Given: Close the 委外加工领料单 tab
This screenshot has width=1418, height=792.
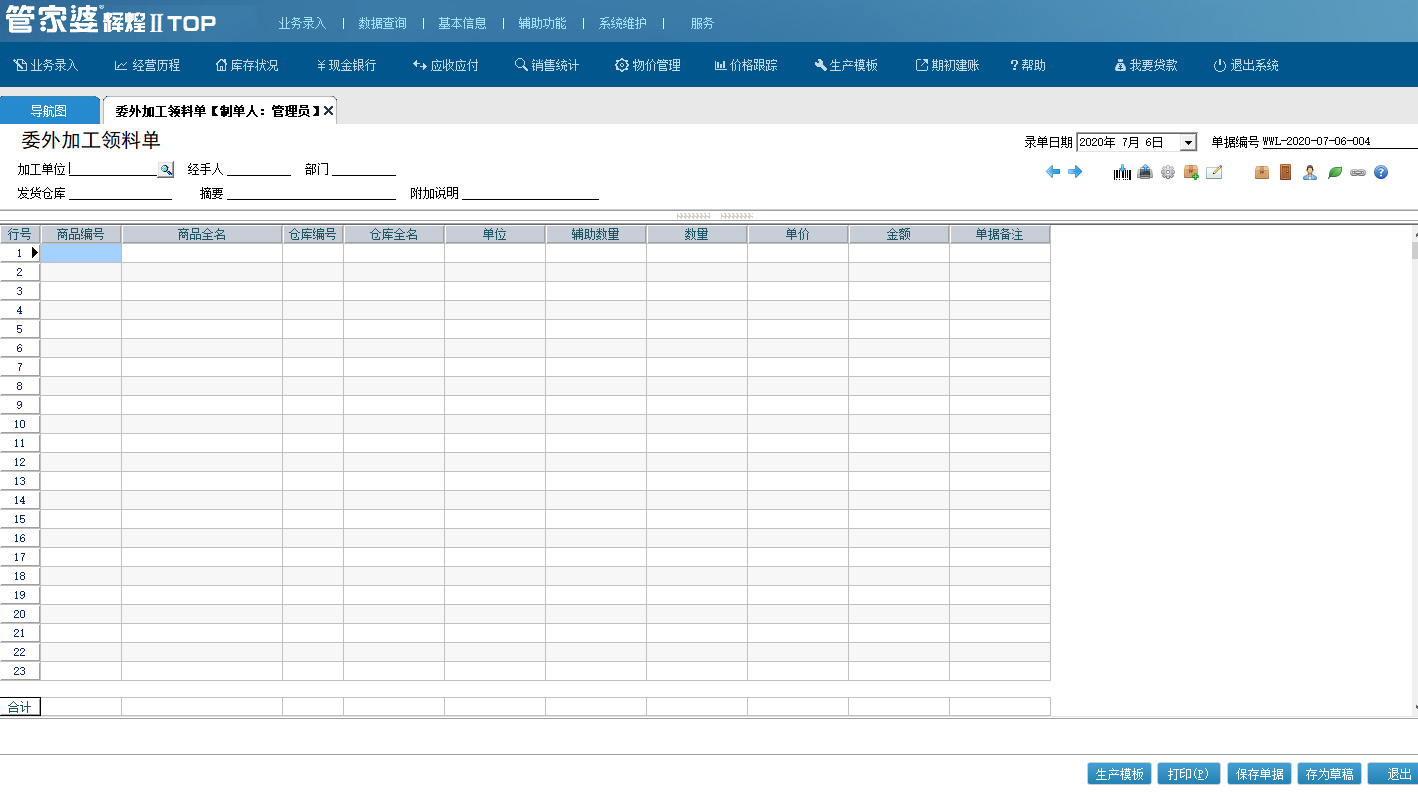Looking at the screenshot, I should pyautogui.click(x=328, y=111).
